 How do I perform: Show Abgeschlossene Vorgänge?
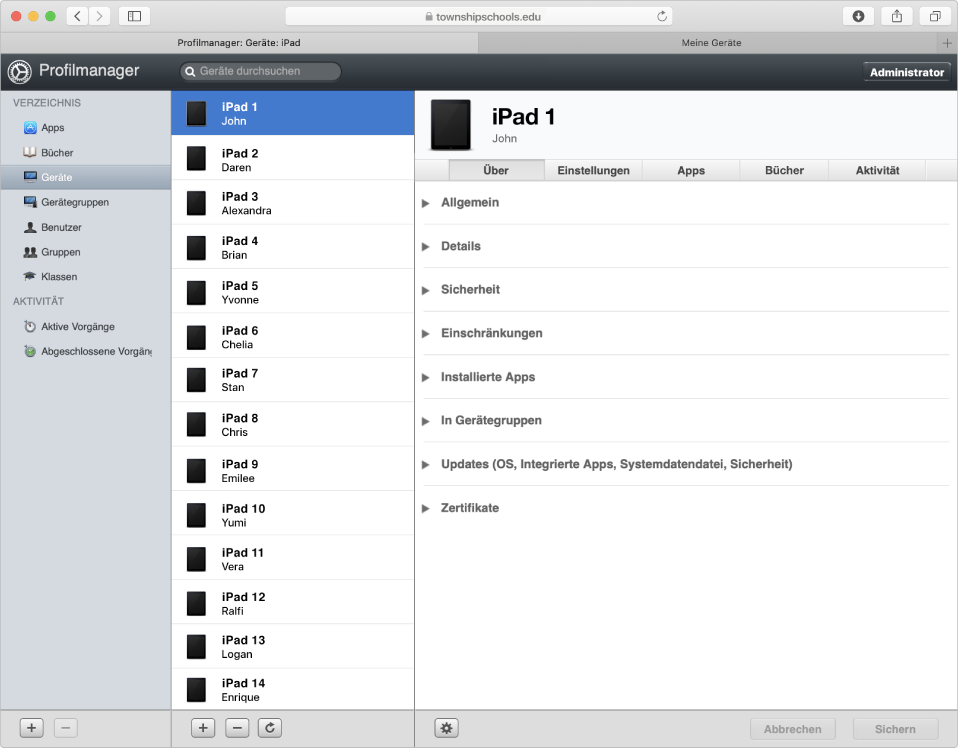click(x=86, y=351)
